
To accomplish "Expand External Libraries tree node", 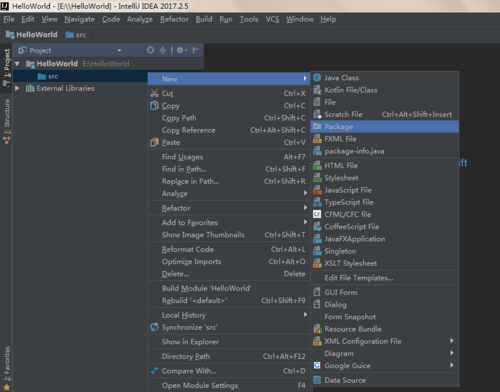I will (x=17, y=88).
